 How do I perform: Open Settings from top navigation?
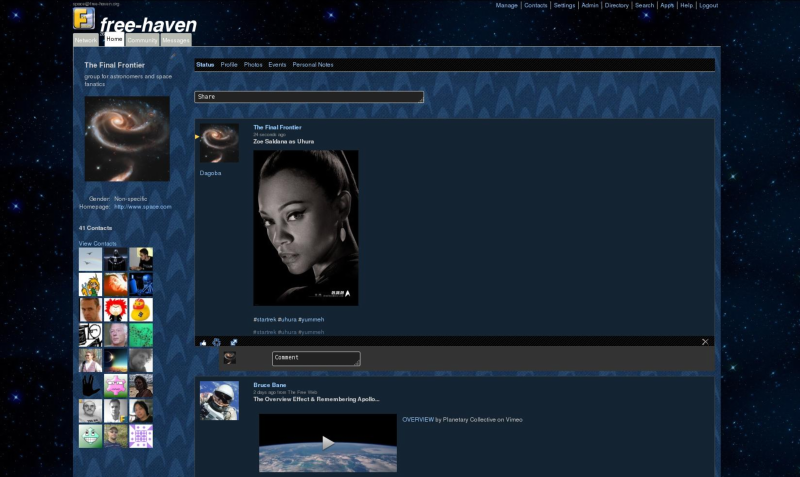pyautogui.click(x=564, y=5)
